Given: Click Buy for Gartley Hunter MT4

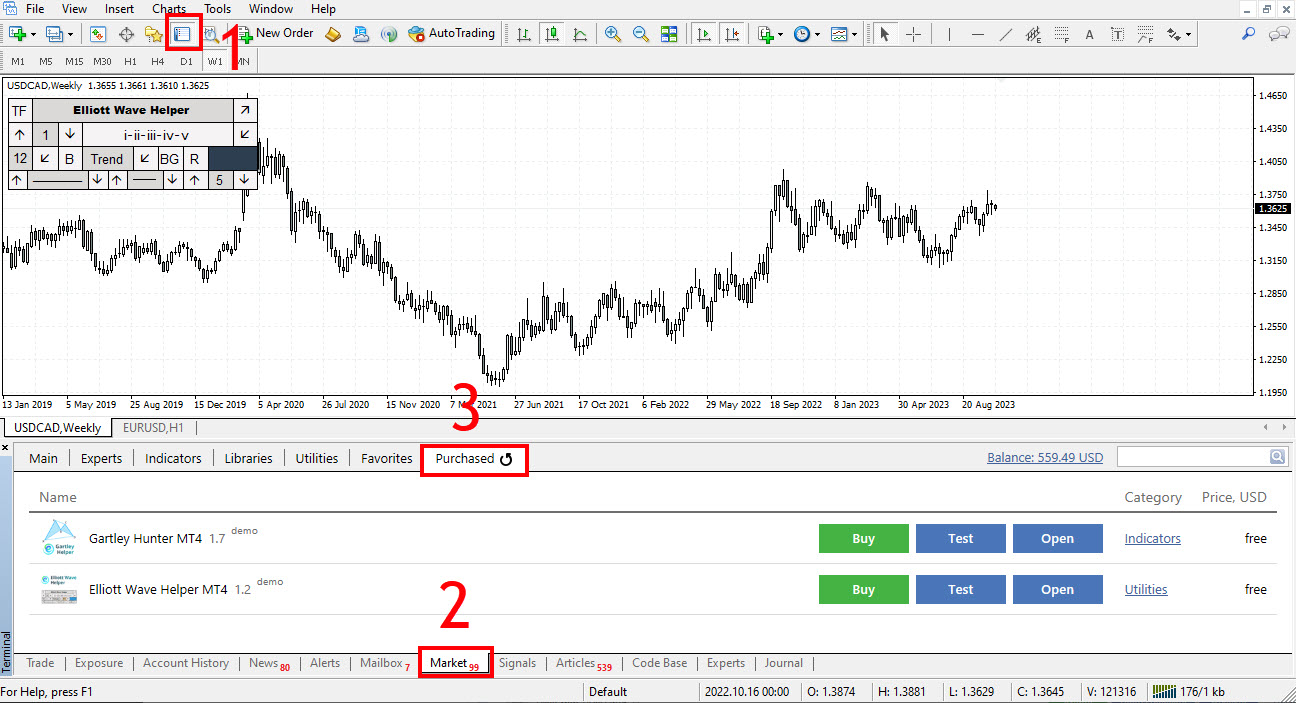Looking at the screenshot, I should tap(863, 538).
